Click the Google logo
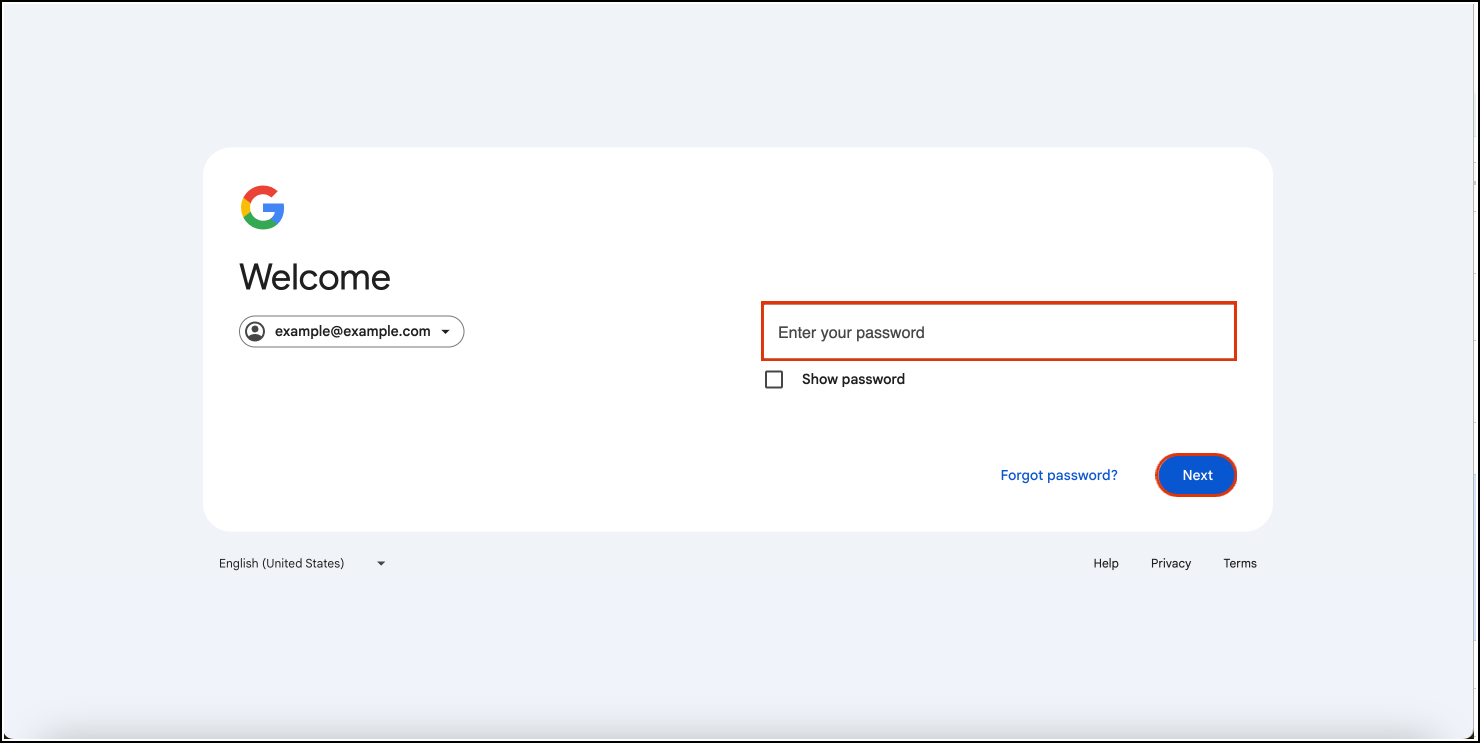This screenshot has width=1480, height=743. point(263,207)
